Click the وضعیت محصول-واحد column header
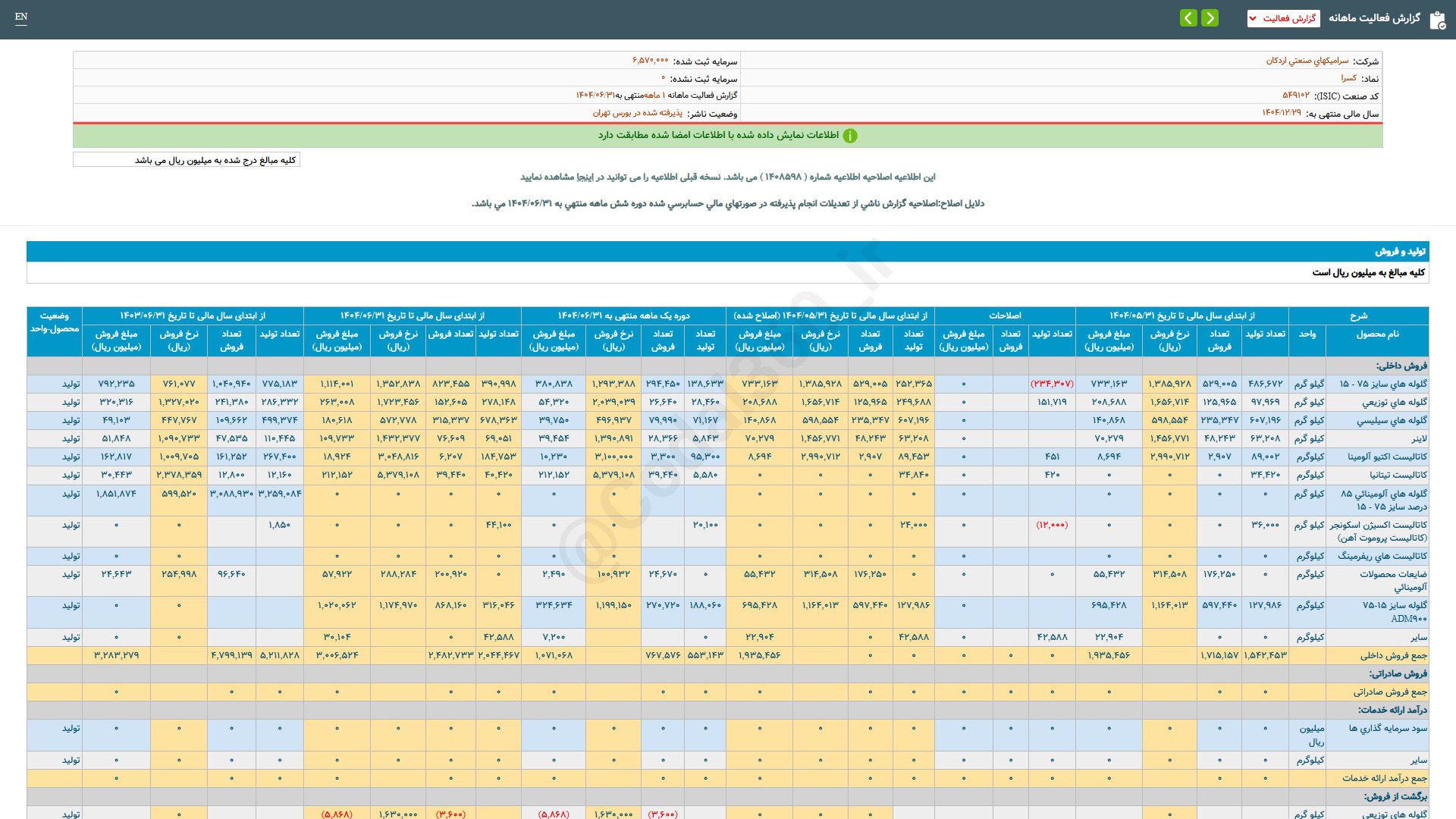Viewport: 1456px width, 819px height. coord(55,322)
